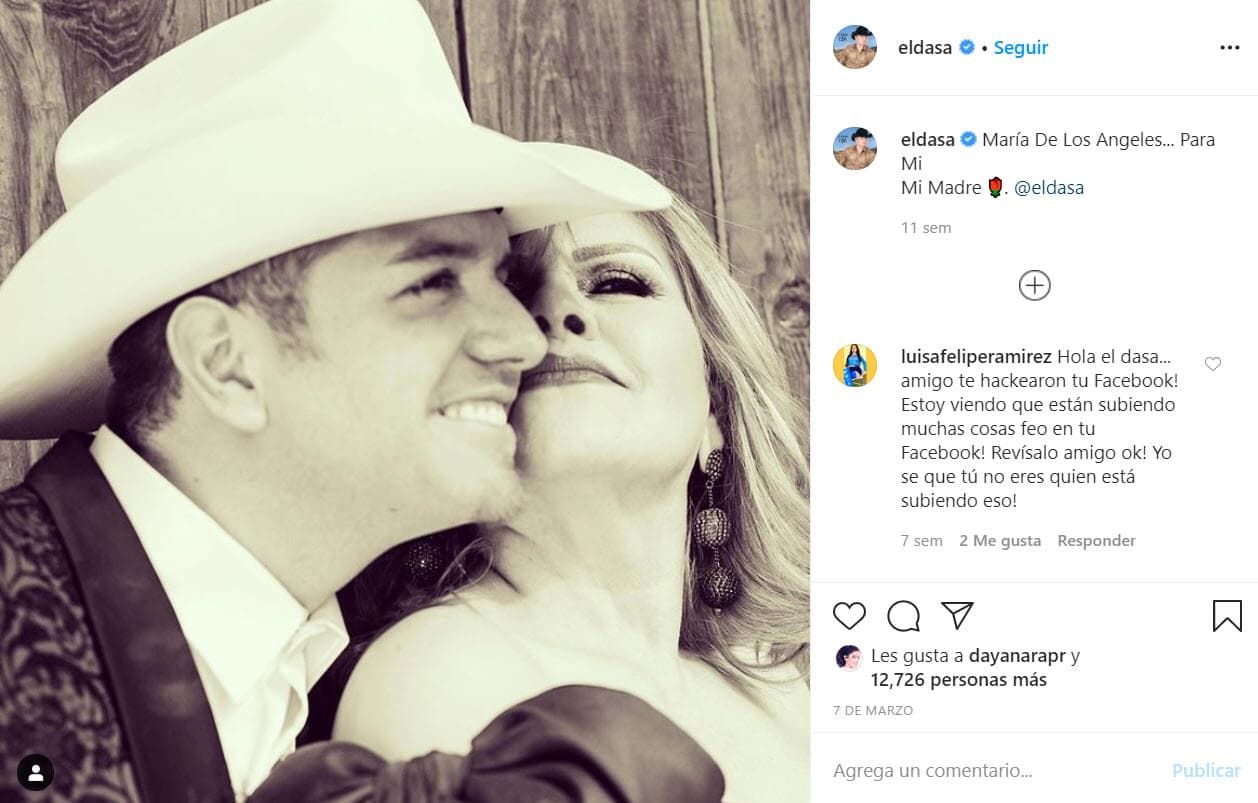Like the post with the heart icon
This screenshot has height=803, width=1258.
coord(849,616)
